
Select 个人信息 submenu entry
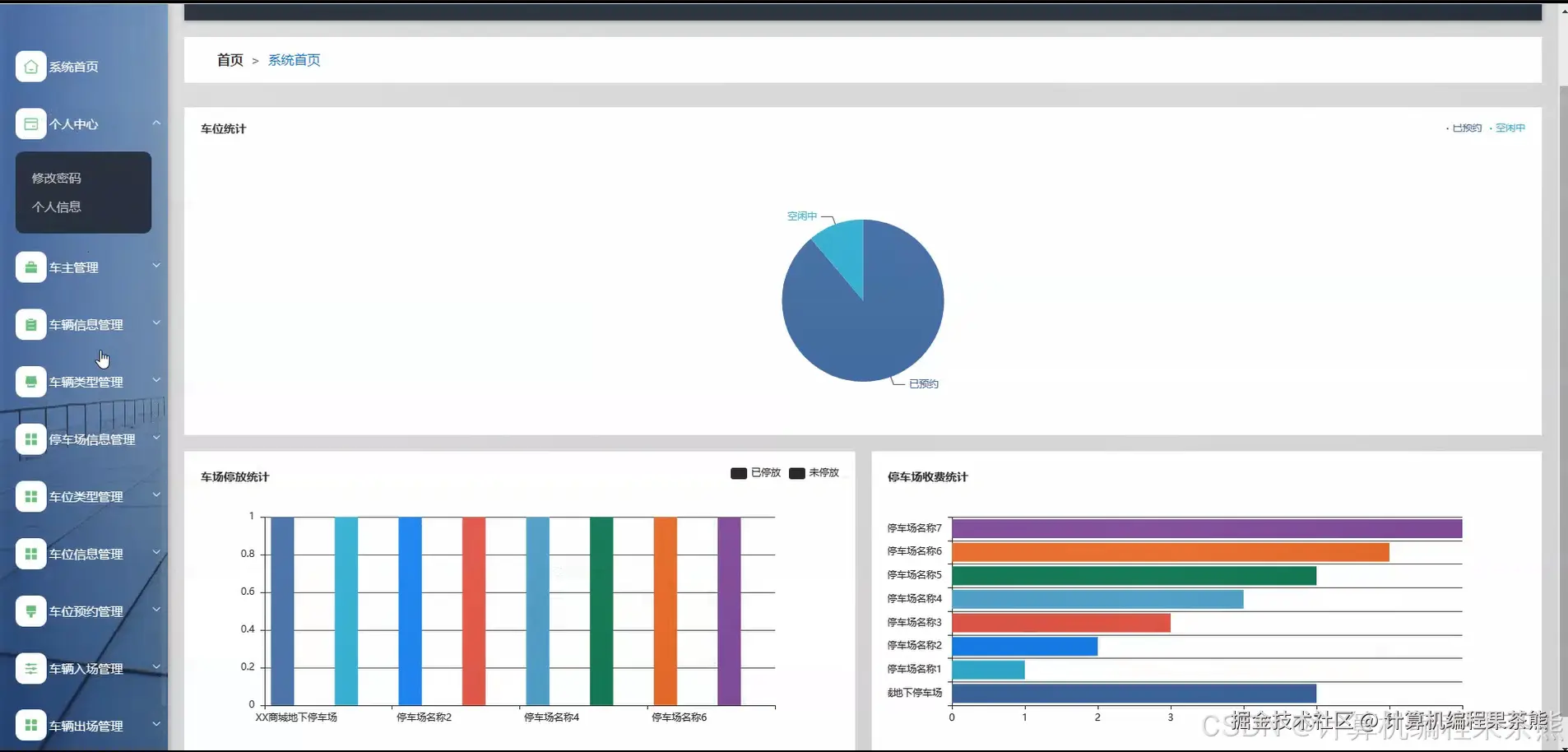[x=56, y=207]
